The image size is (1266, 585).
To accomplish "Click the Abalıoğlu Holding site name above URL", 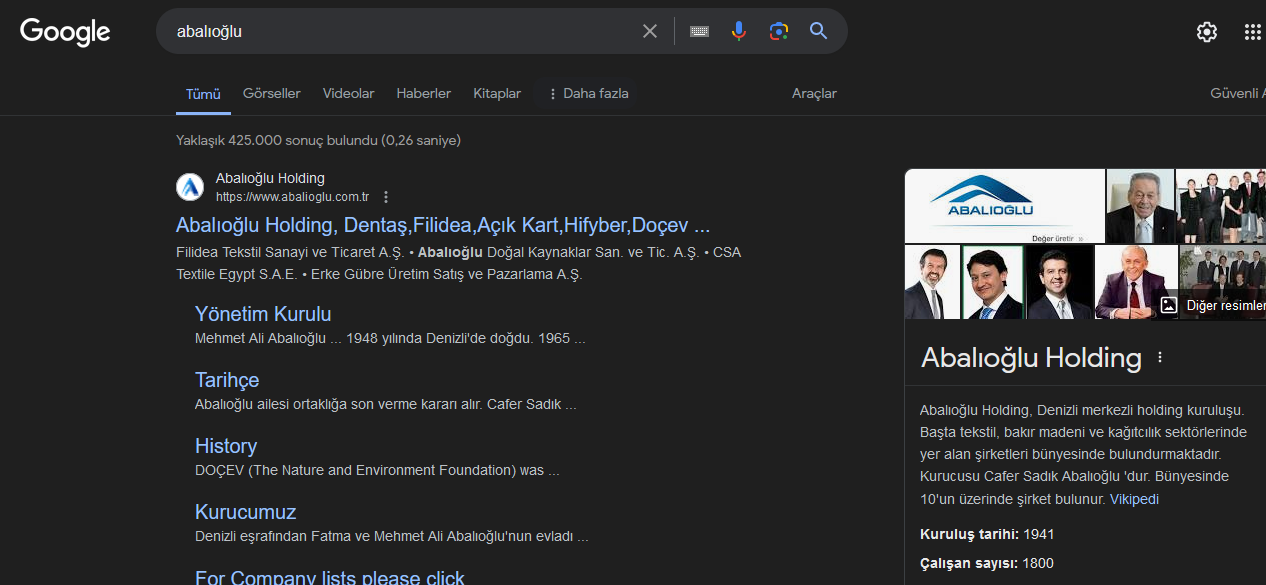I will (x=270, y=178).
